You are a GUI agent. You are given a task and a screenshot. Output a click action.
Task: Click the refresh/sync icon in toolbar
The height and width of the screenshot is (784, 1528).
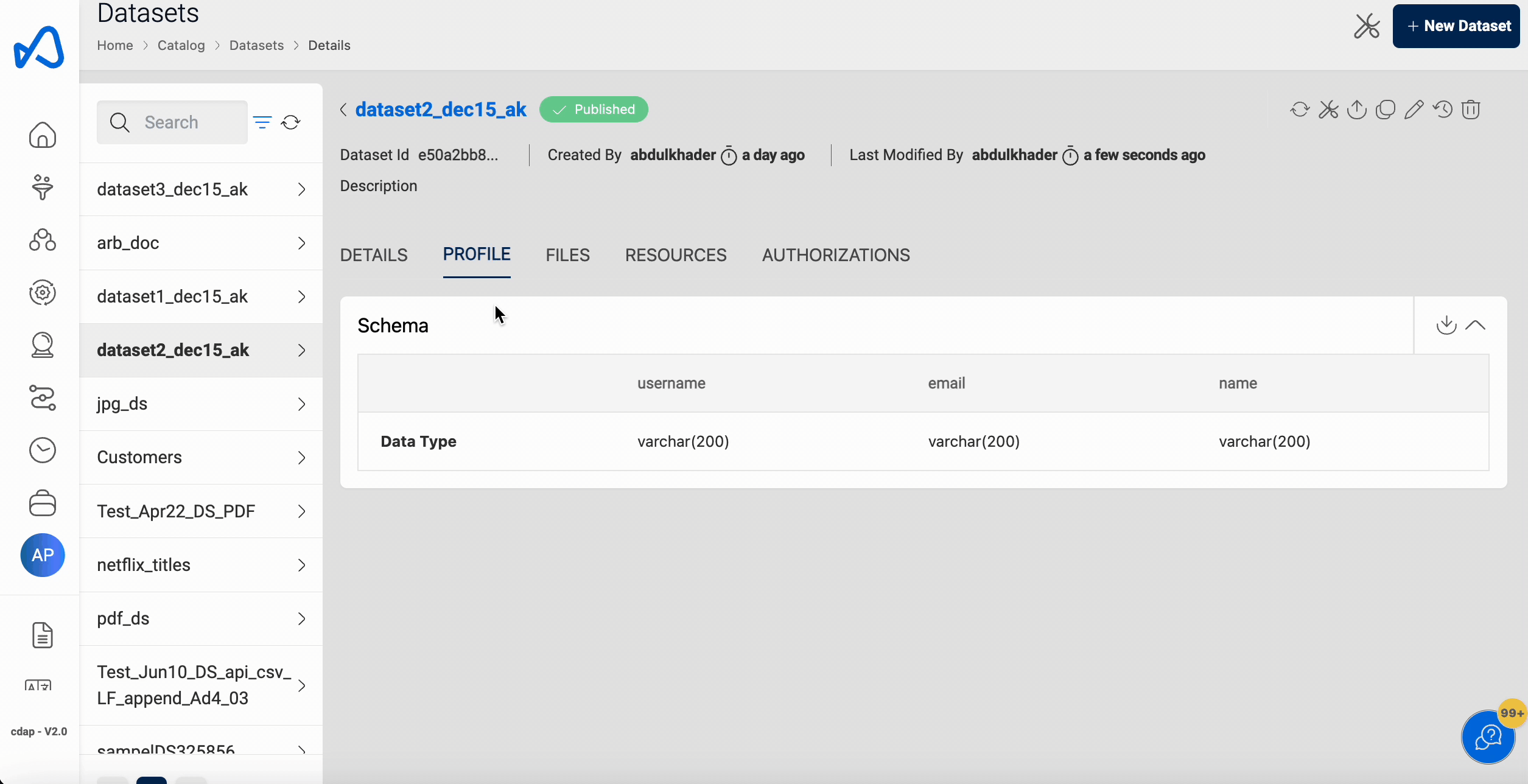[1300, 109]
